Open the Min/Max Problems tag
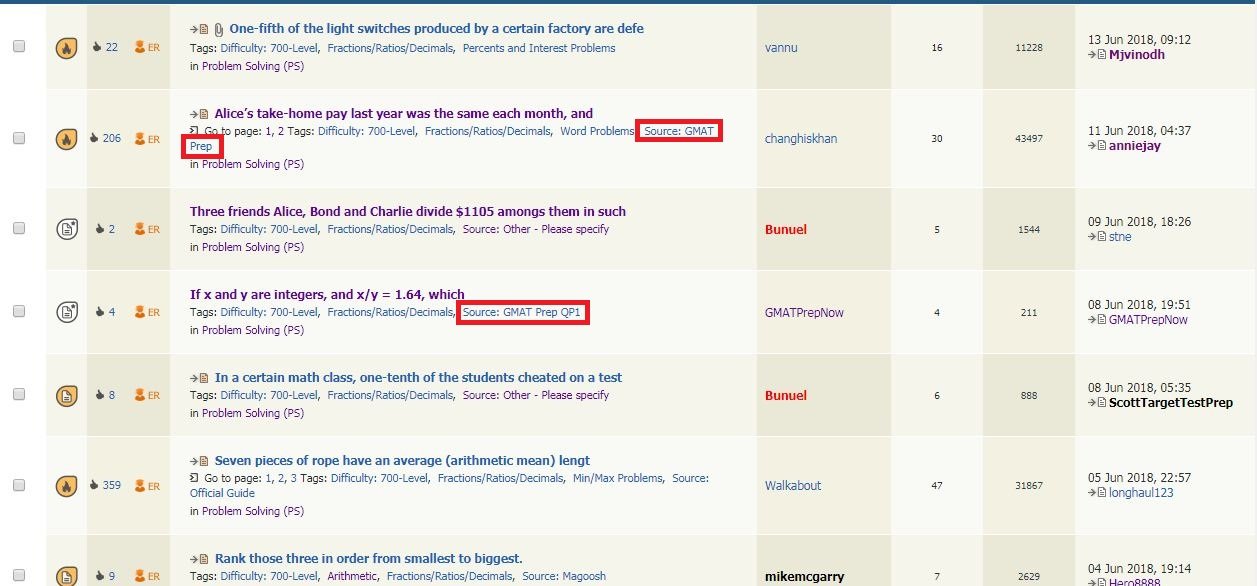The width and height of the screenshot is (1257, 586). tap(617, 478)
